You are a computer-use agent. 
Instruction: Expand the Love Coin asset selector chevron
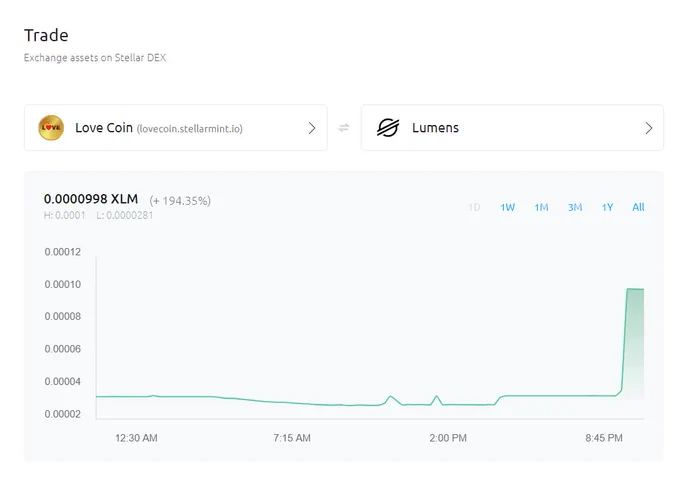[312, 128]
